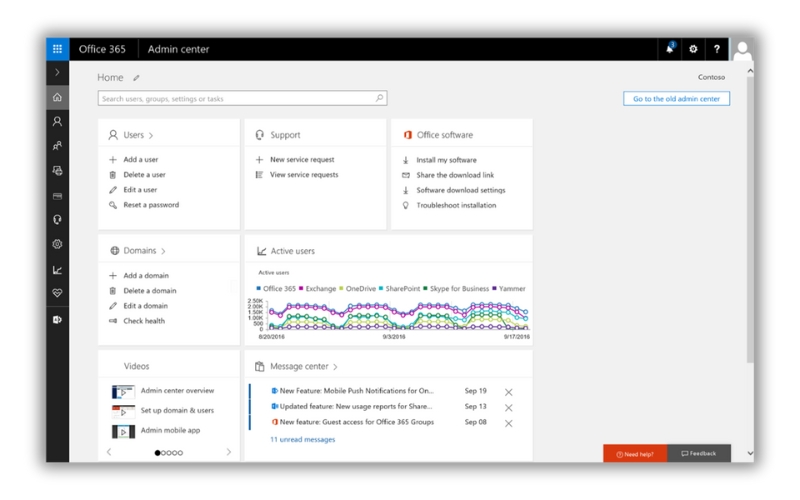Dismiss the Sep 08 message
Image resolution: width=800 pixels, height=500 pixels.
coord(509,423)
